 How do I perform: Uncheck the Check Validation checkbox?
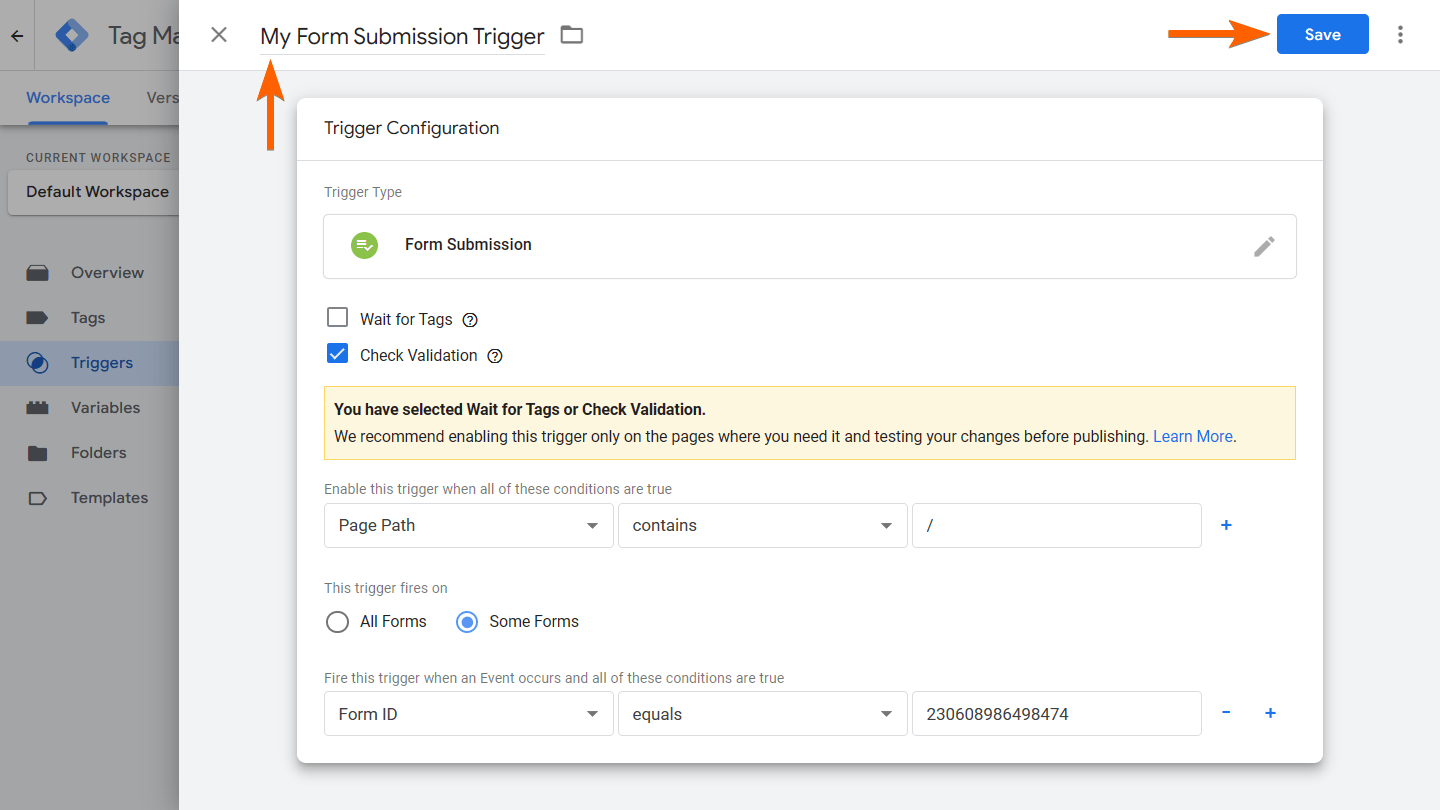[x=338, y=354]
